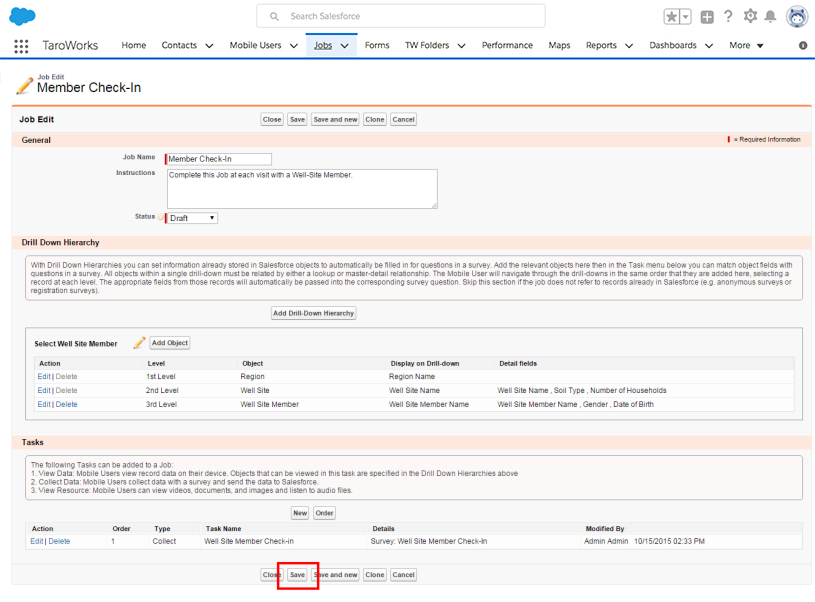Click the Favorites star icon
The width and height of the screenshot is (815, 602).
click(x=672, y=17)
